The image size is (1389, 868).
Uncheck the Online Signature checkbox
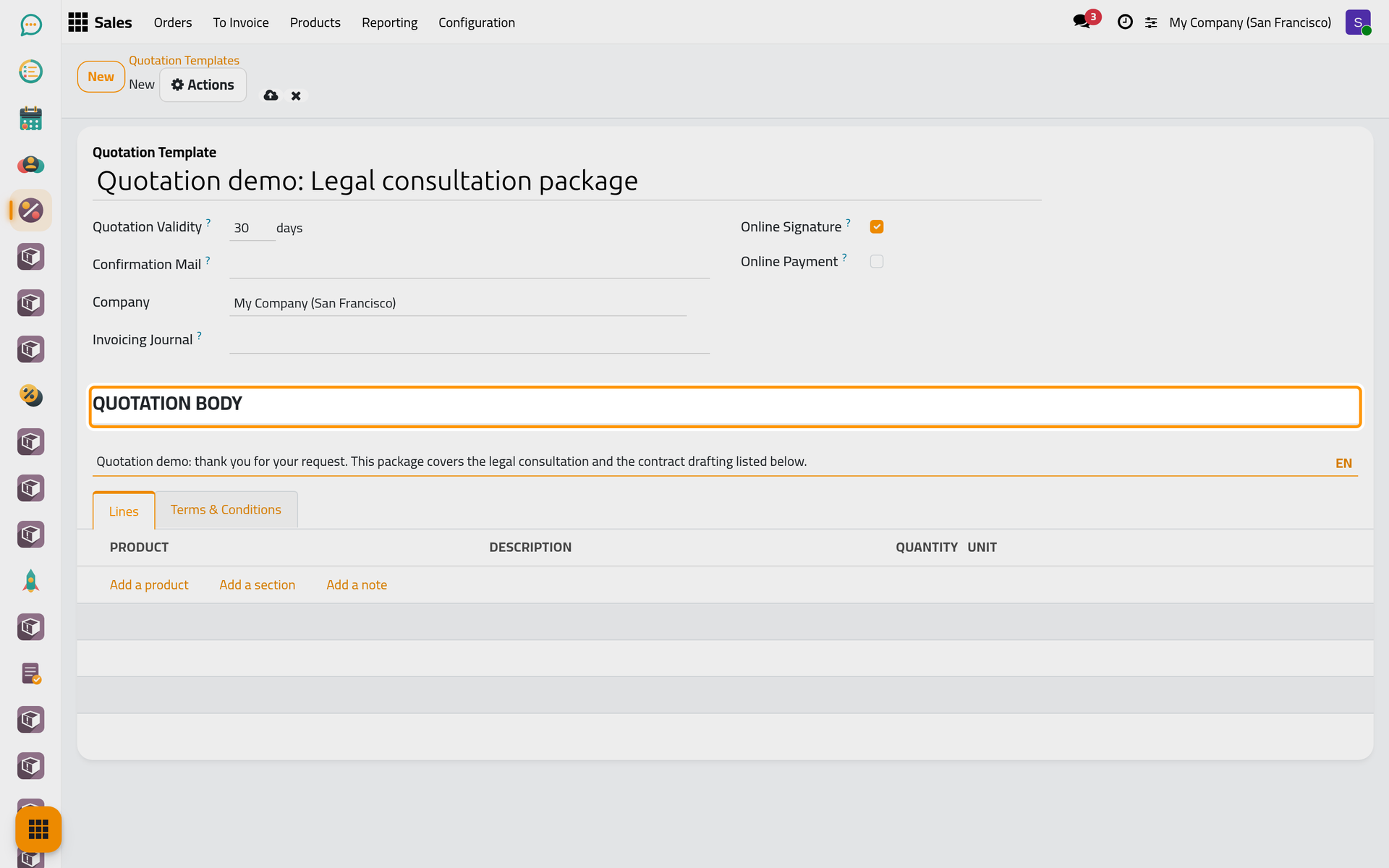(x=877, y=226)
